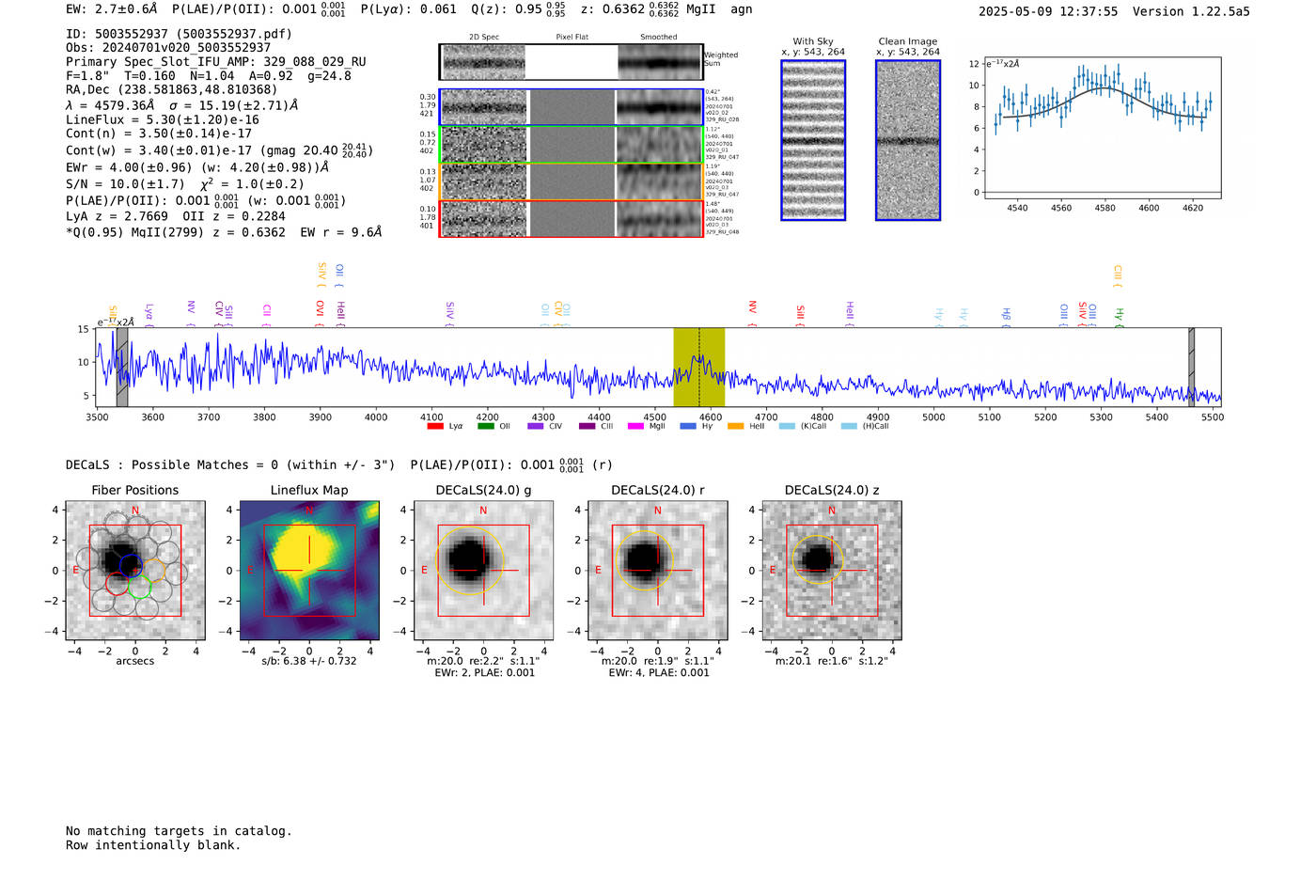This screenshot has height=896, width=1316.
Task: Click the 2025-05-09 12:37:55 timestamp
Action: (1048, 12)
